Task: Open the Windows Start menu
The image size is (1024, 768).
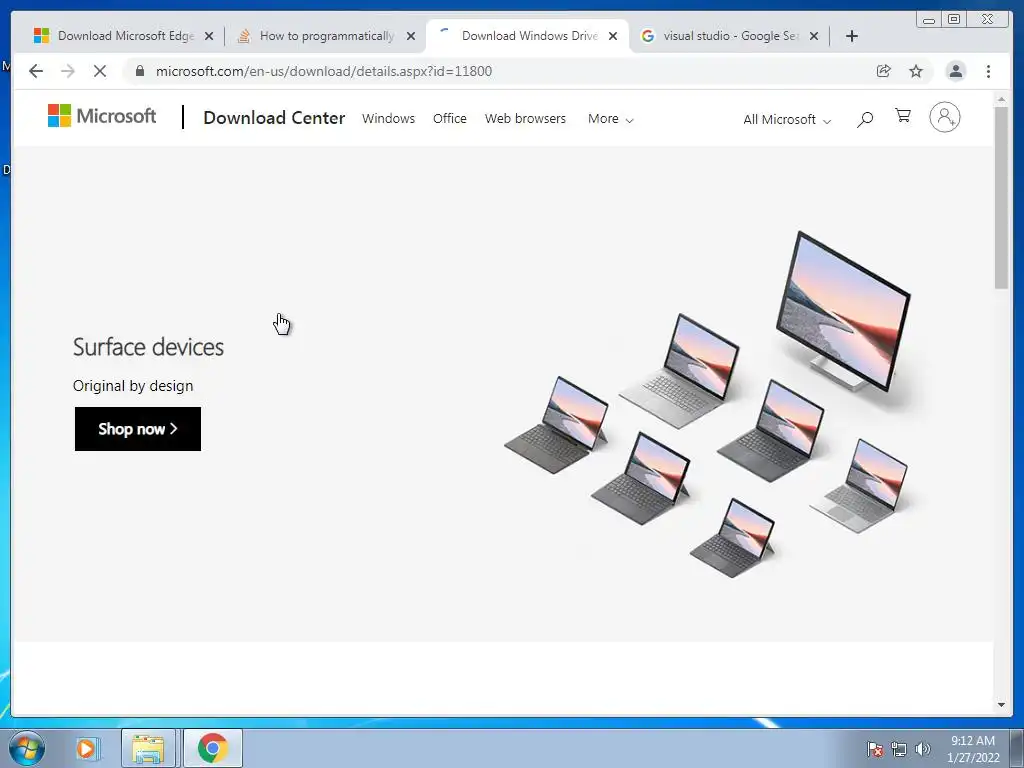Action: 26,748
